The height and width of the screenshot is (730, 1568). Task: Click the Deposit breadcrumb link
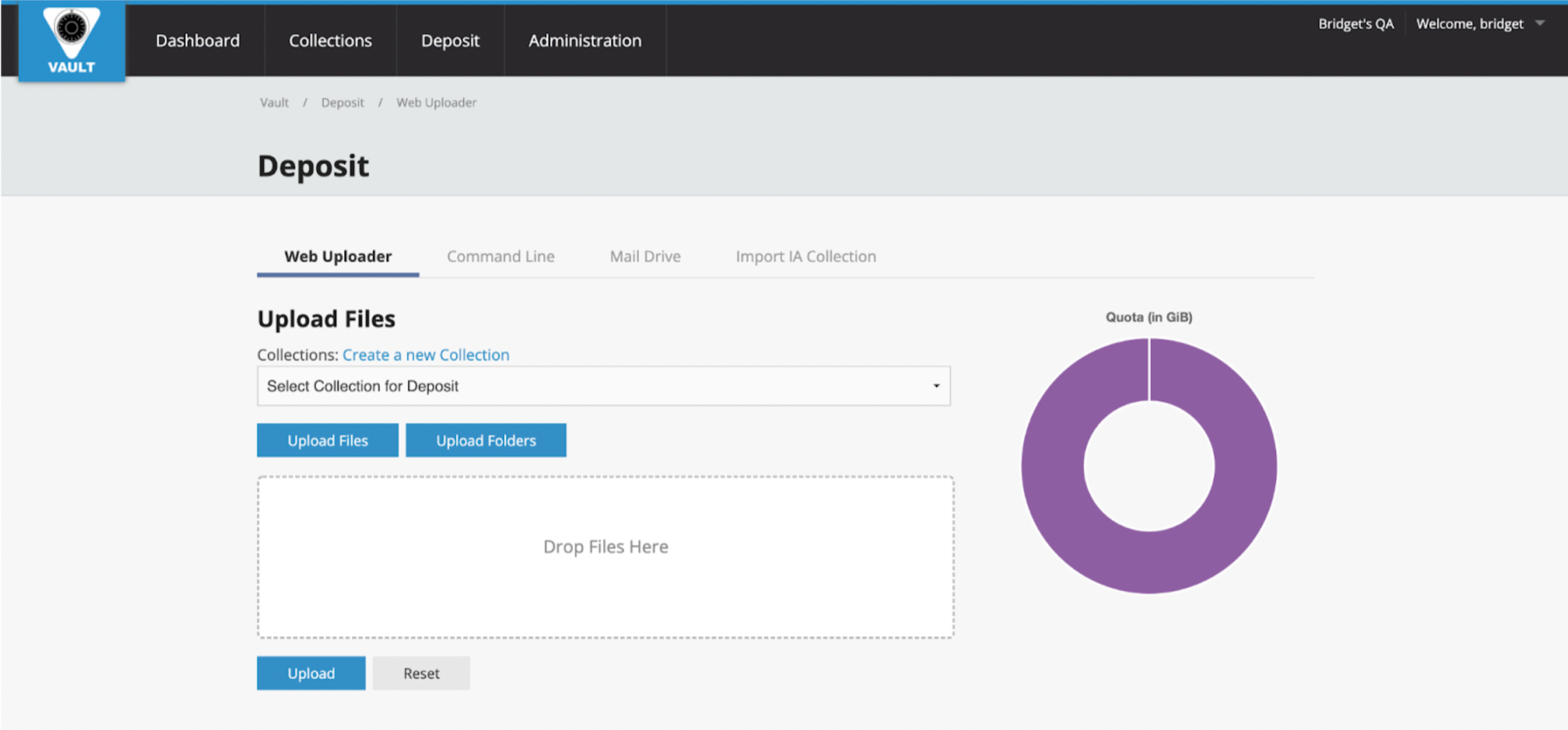[342, 102]
